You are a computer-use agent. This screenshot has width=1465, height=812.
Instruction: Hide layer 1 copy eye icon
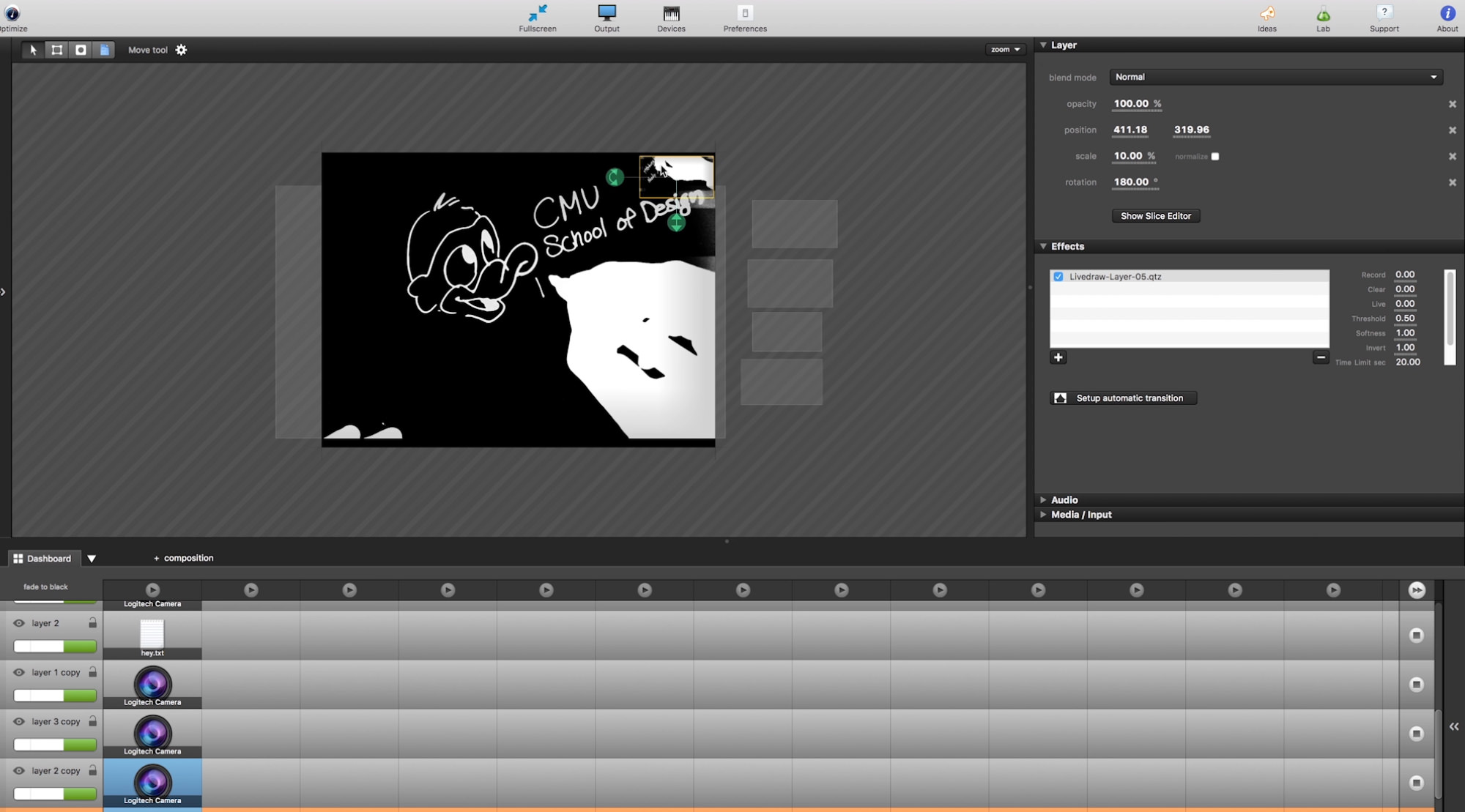19,672
